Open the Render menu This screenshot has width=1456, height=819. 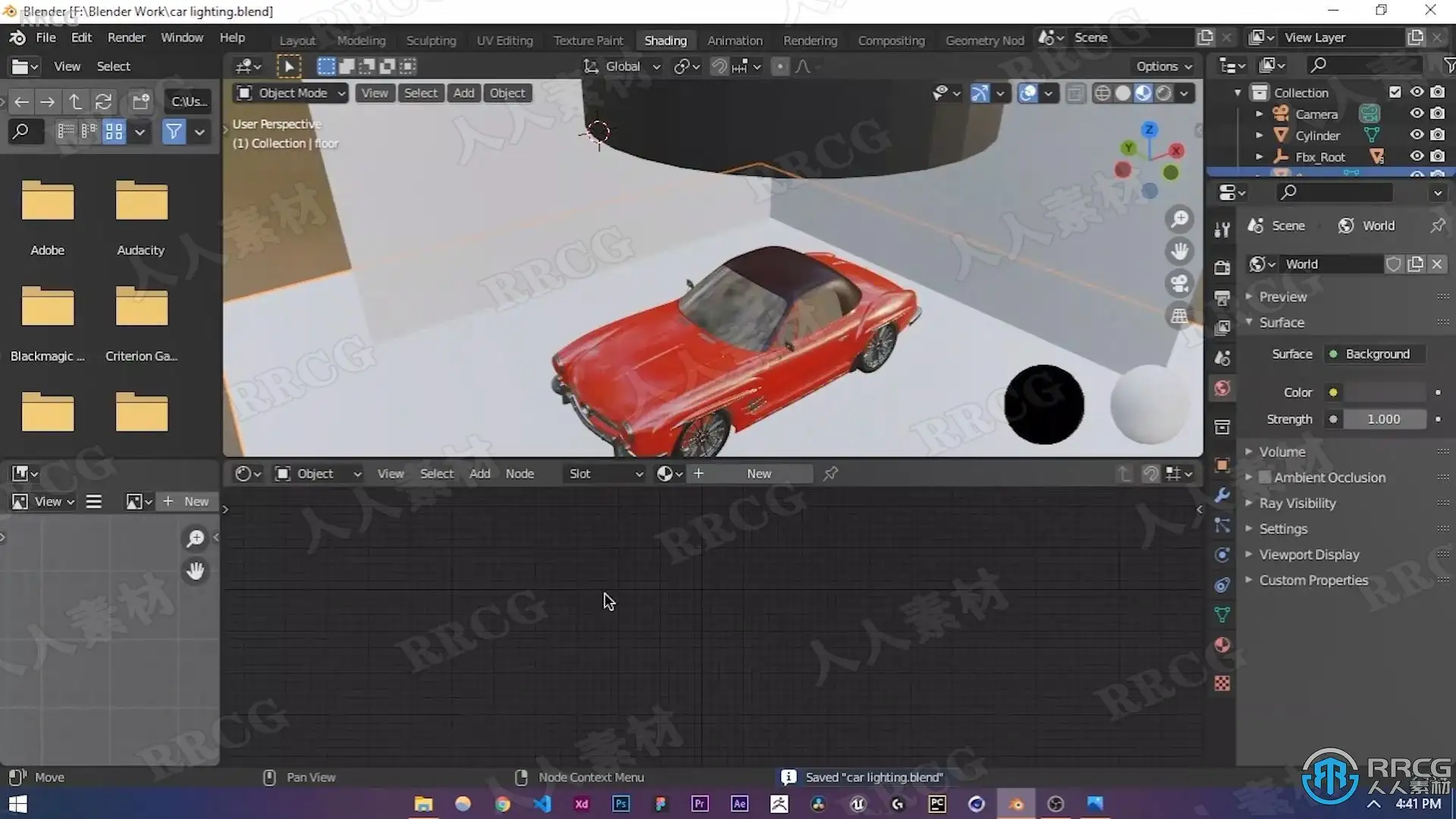pos(126,37)
